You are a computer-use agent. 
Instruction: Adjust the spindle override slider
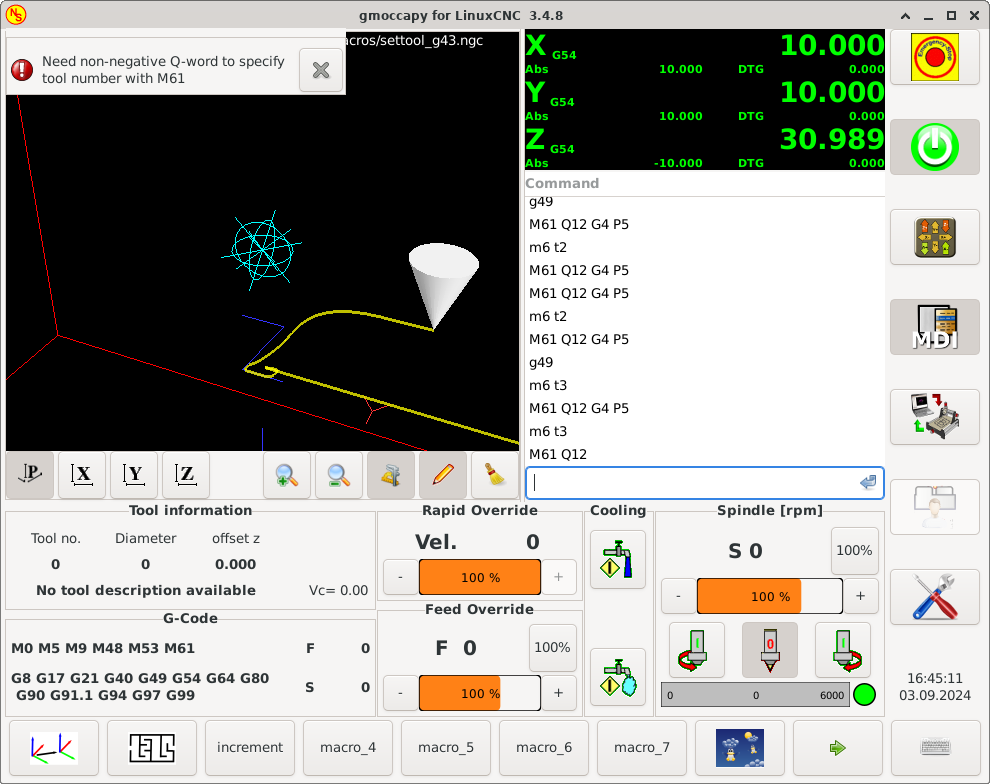tap(770, 596)
